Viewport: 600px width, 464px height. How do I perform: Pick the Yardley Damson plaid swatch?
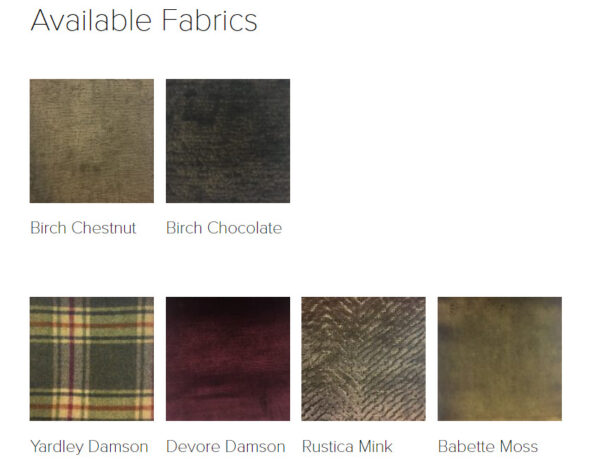point(92,359)
